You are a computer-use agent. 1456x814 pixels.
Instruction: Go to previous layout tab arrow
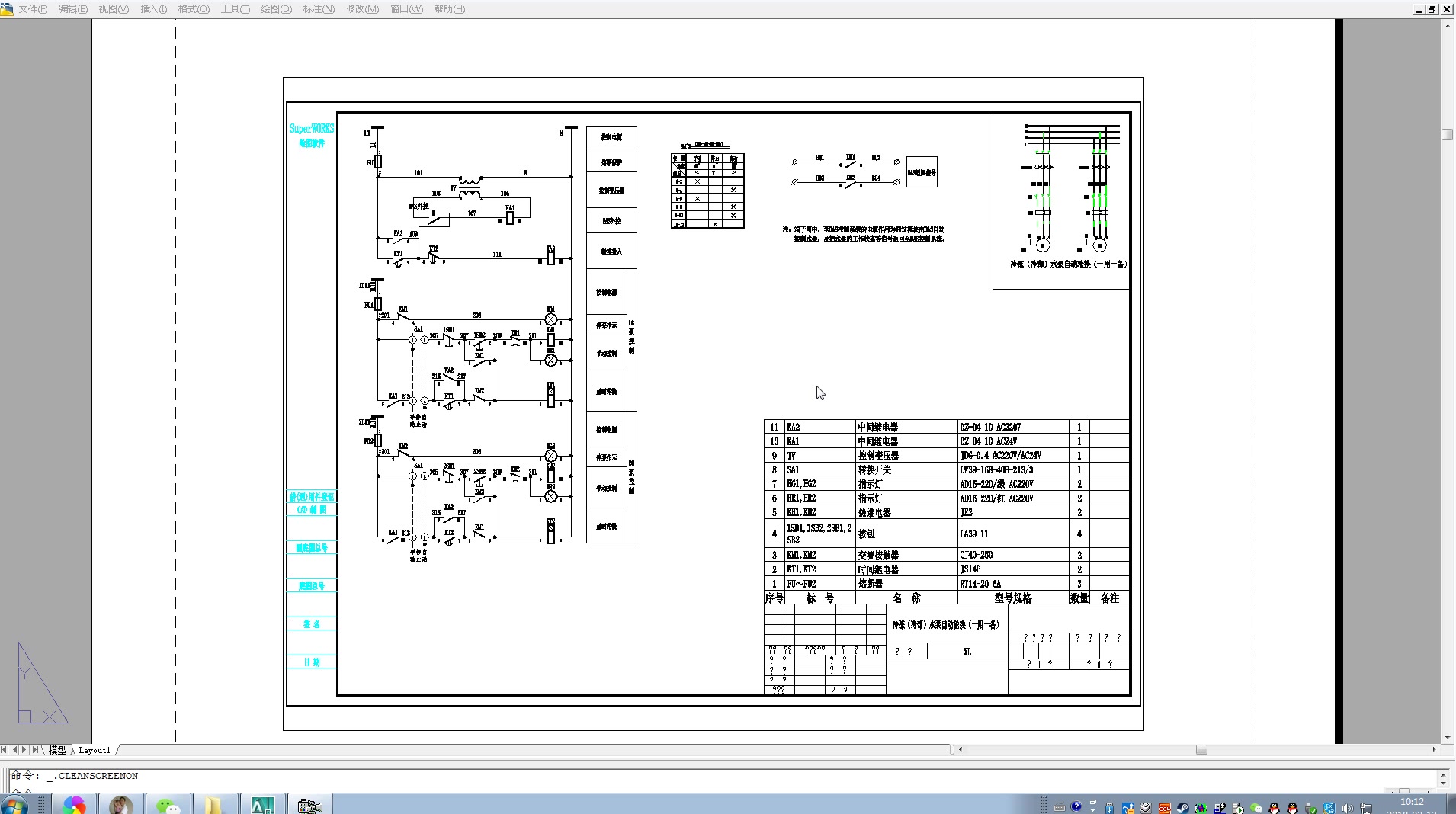pos(14,750)
